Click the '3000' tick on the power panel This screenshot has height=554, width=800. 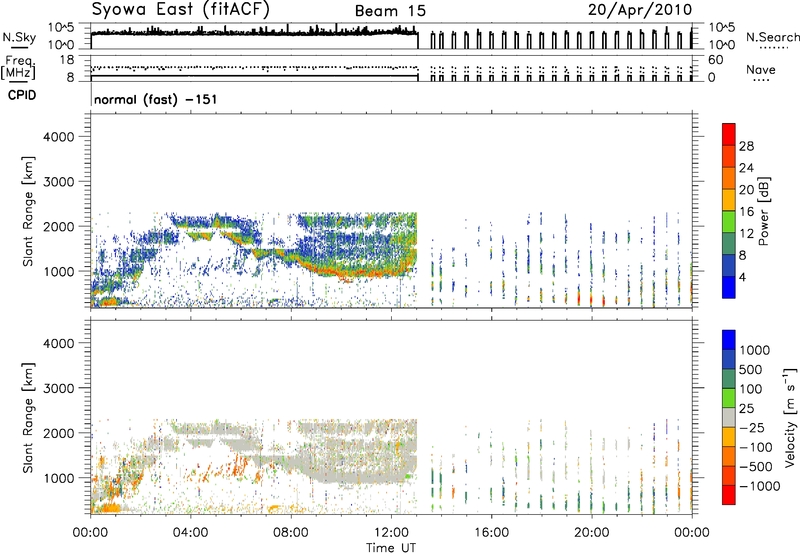click(59, 182)
